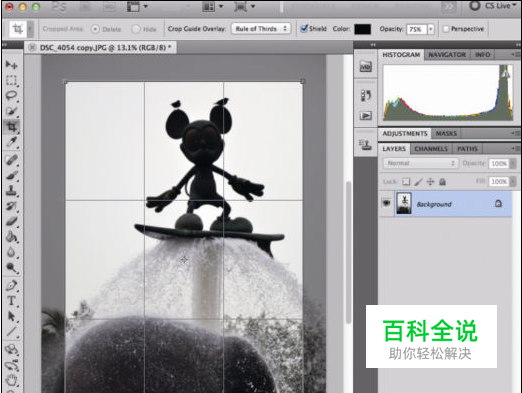The width and height of the screenshot is (522, 393).
Task: Select the Clone Stamp tool
Action: click(11, 190)
